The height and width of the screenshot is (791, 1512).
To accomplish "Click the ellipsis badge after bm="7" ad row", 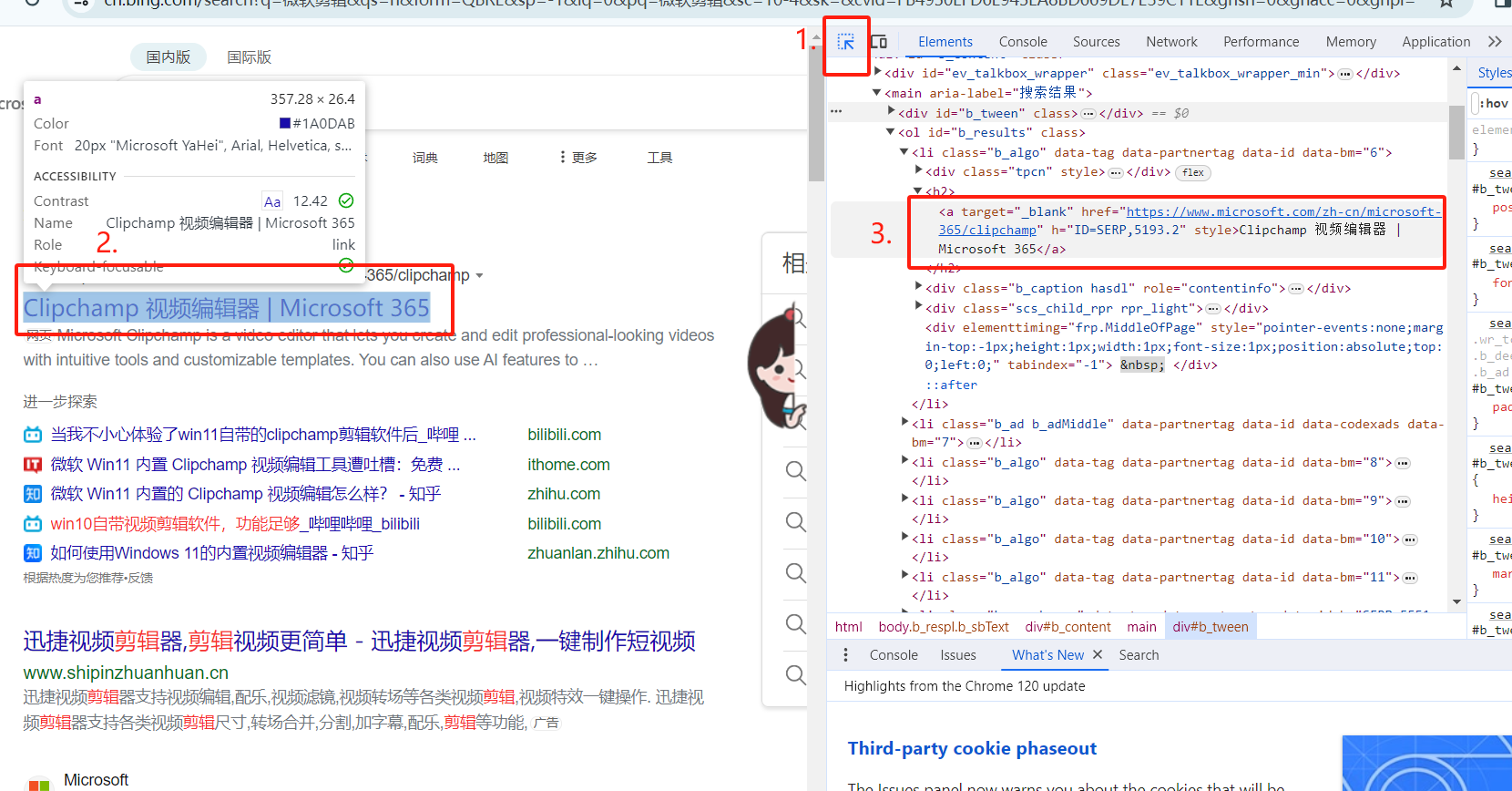I will pos(975,443).
